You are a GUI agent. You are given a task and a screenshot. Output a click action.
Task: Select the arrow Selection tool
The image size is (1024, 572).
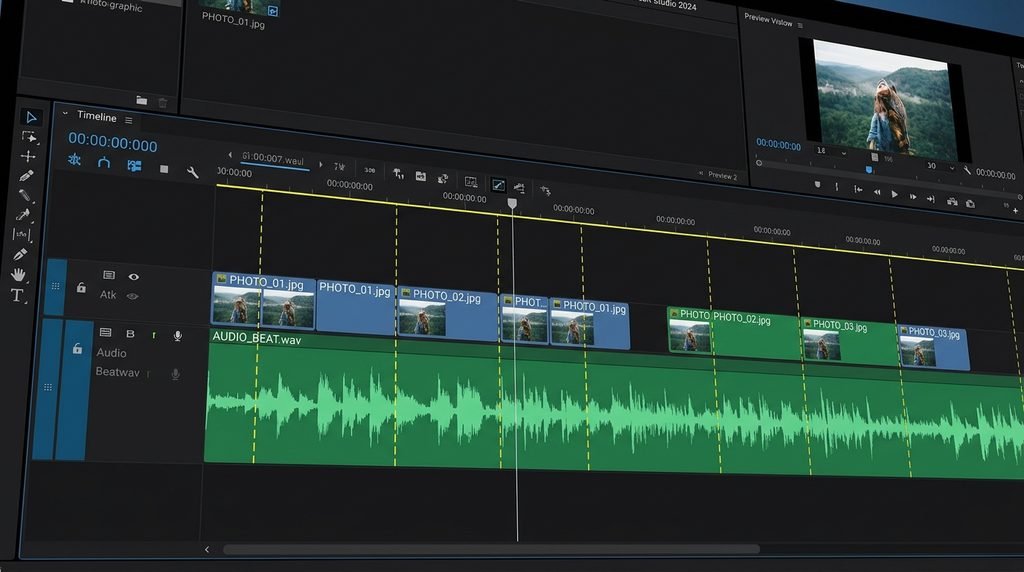coord(31,118)
